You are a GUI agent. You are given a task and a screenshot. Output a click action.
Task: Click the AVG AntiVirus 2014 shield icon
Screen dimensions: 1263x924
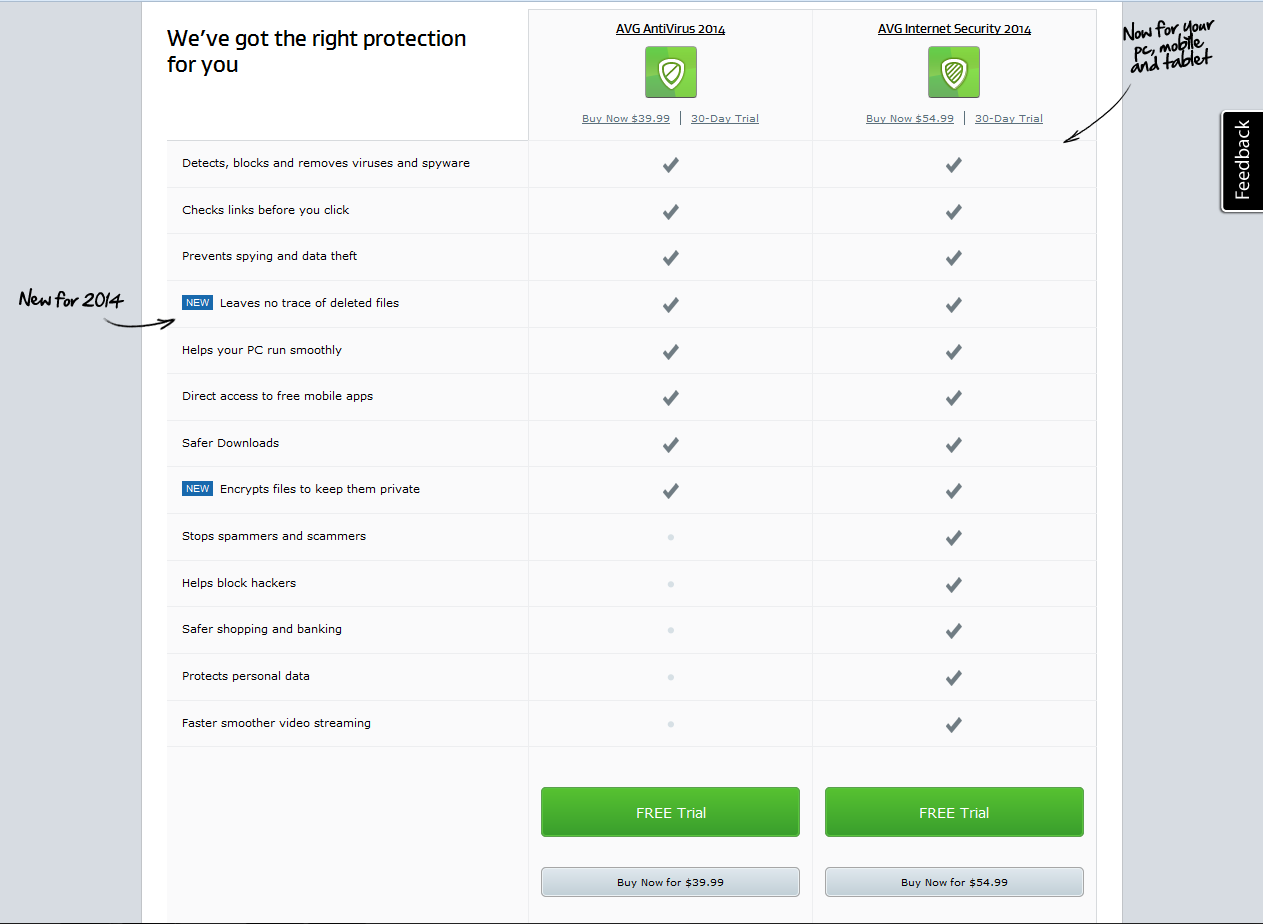tap(670, 72)
